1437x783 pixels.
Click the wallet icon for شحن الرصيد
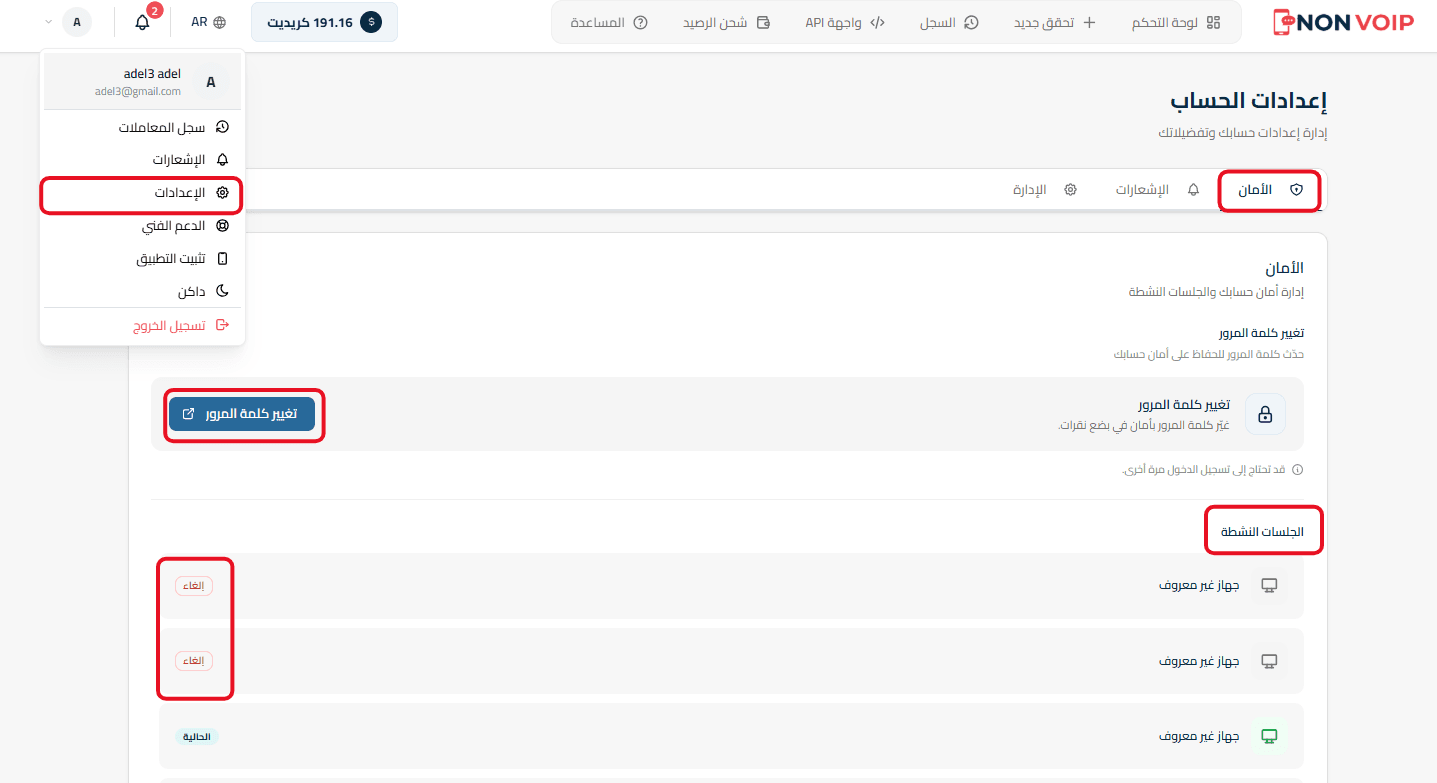pyautogui.click(x=763, y=22)
